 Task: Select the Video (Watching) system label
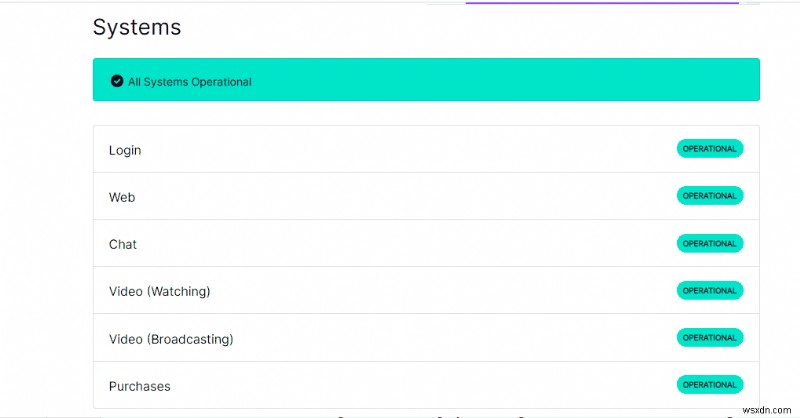click(x=159, y=291)
